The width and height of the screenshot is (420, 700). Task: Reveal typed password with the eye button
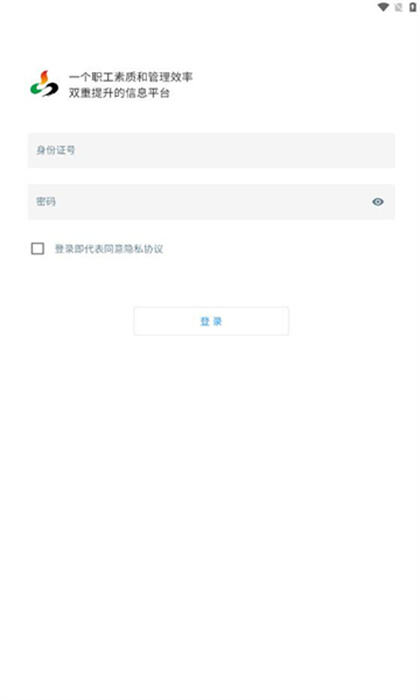tap(378, 202)
